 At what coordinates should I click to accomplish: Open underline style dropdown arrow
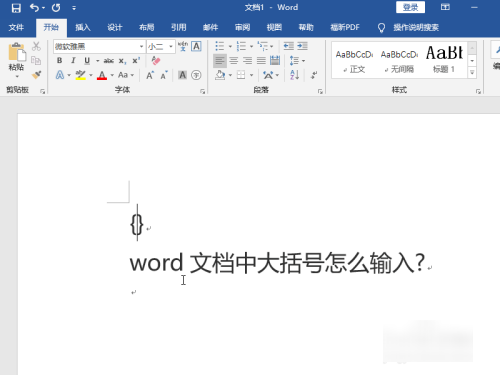(97, 61)
